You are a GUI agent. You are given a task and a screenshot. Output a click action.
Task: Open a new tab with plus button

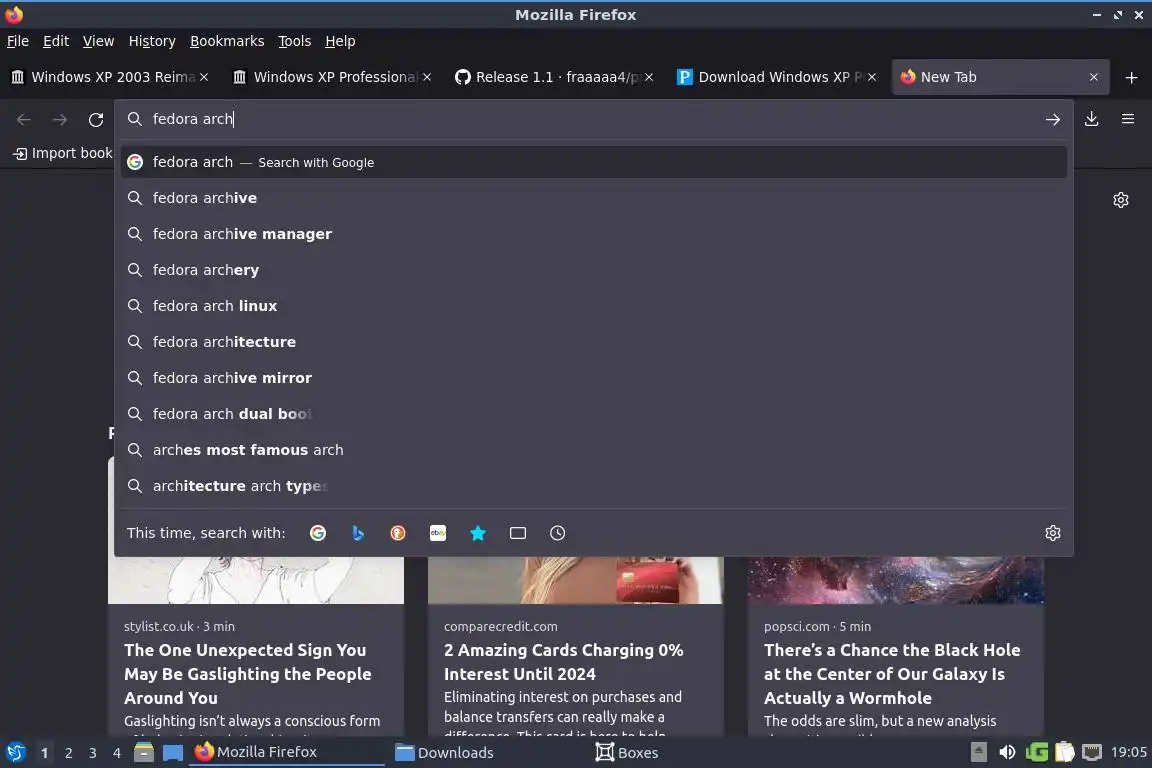coord(1131,77)
